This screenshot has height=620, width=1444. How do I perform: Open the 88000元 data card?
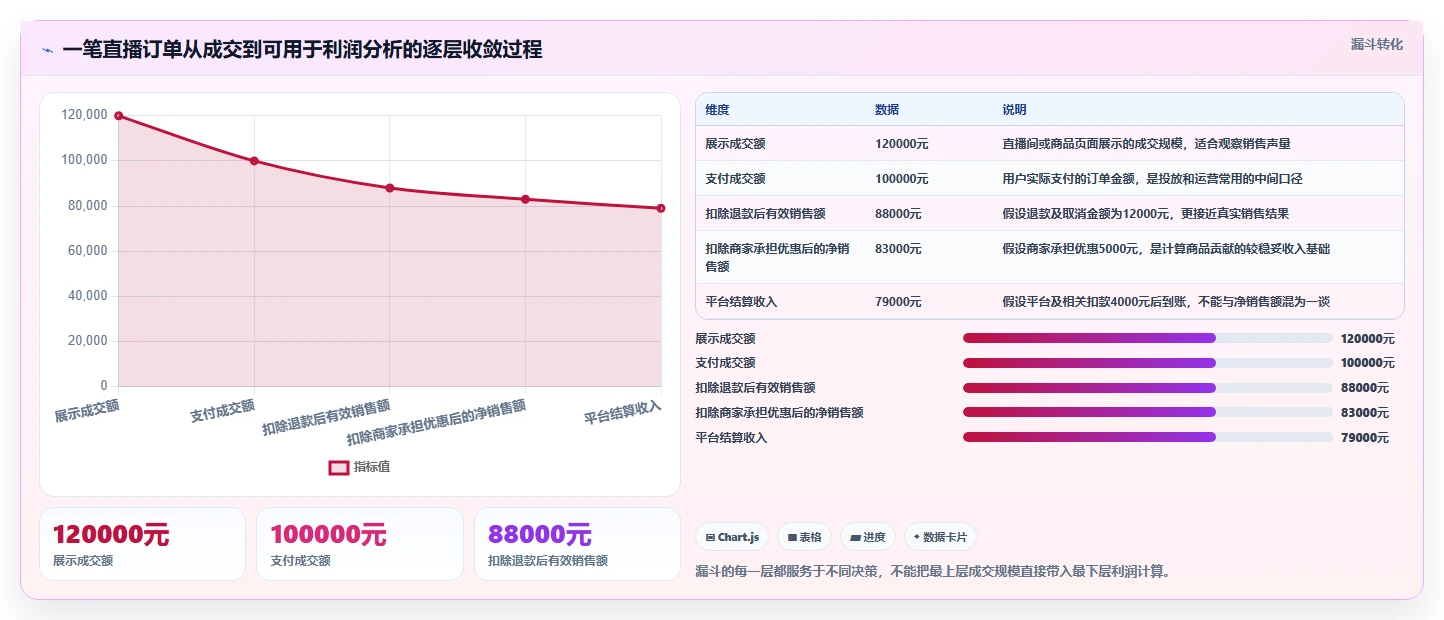point(577,544)
